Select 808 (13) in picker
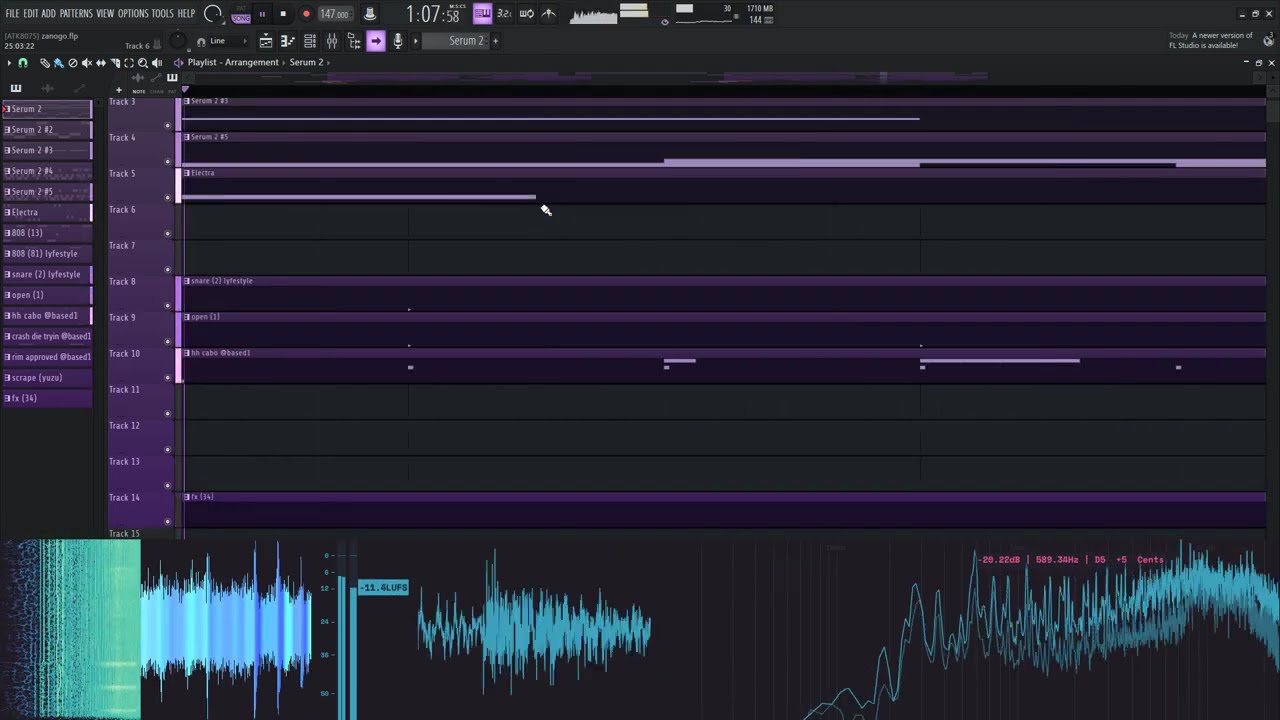1280x720 pixels. (x=47, y=233)
